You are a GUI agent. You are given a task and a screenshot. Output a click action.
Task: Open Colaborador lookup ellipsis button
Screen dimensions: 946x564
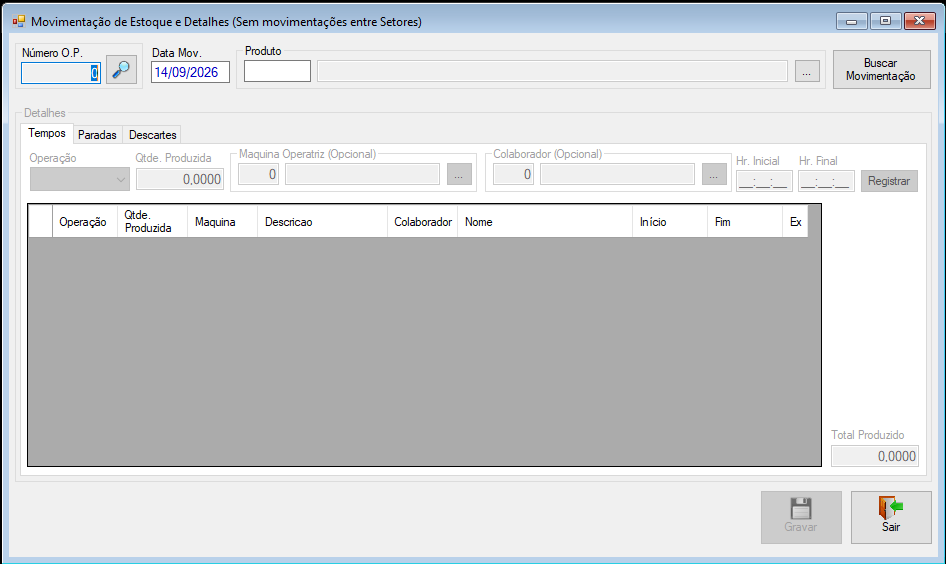click(x=714, y=174)
